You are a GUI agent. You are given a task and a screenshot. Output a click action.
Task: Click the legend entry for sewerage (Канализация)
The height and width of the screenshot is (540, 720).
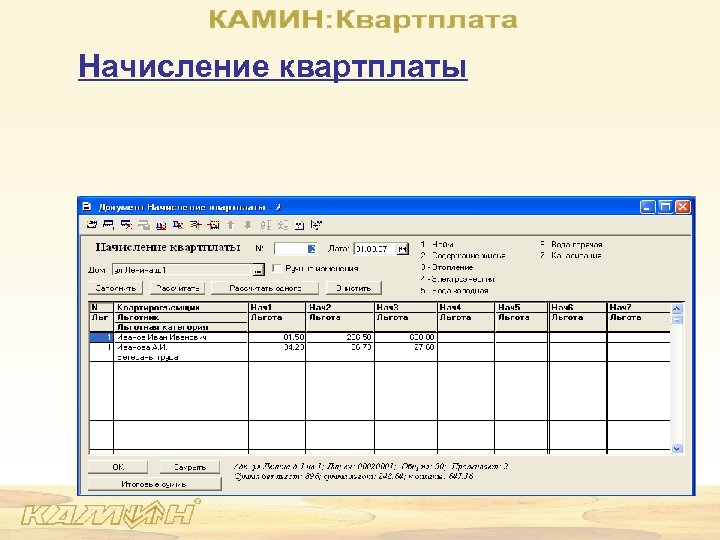click(x=571, y=255)
